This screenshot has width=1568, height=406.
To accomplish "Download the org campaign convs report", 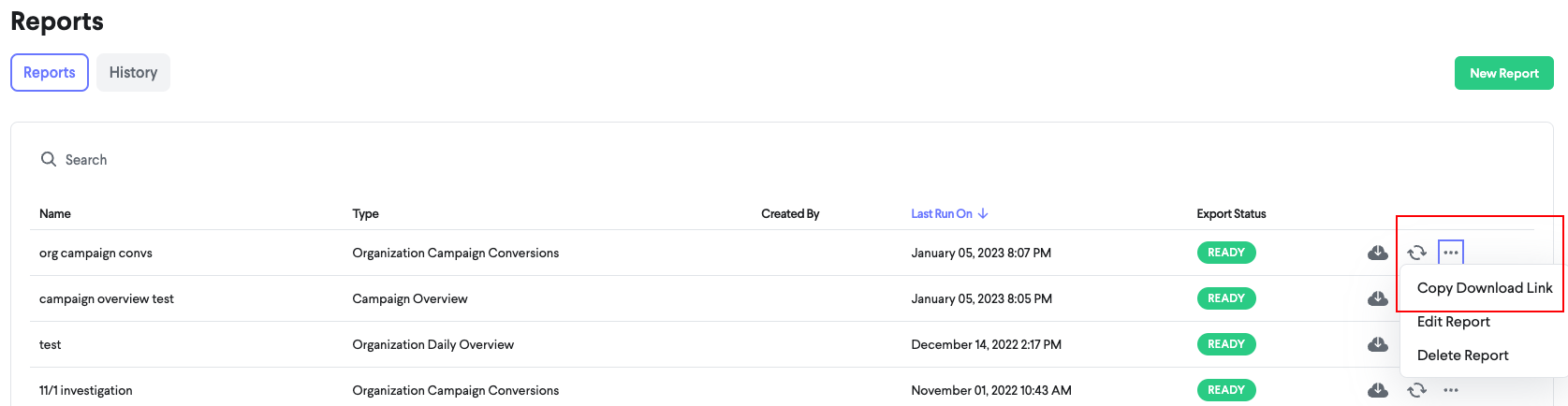I will [x=1377, y=253].
